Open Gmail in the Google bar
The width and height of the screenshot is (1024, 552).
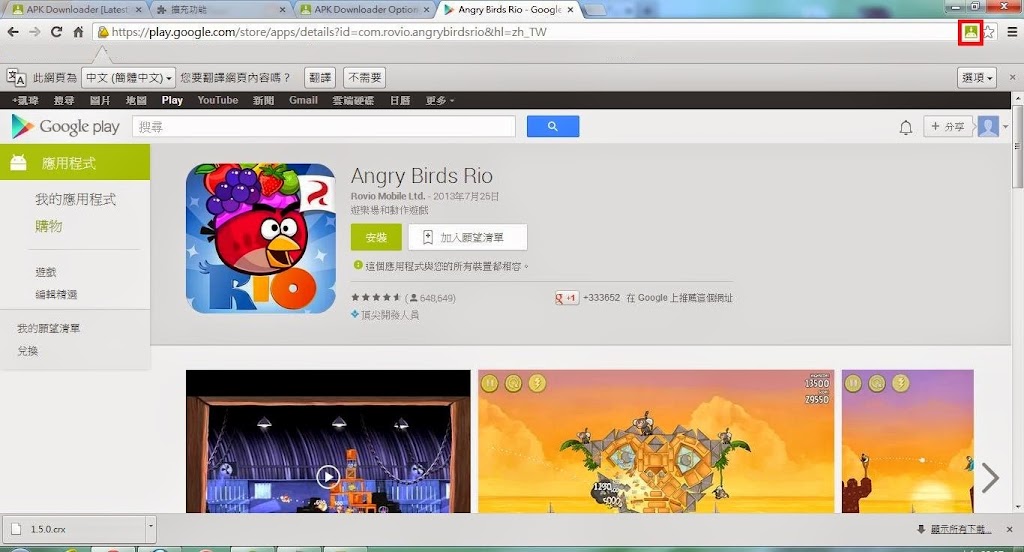click(x=303, y=101)
